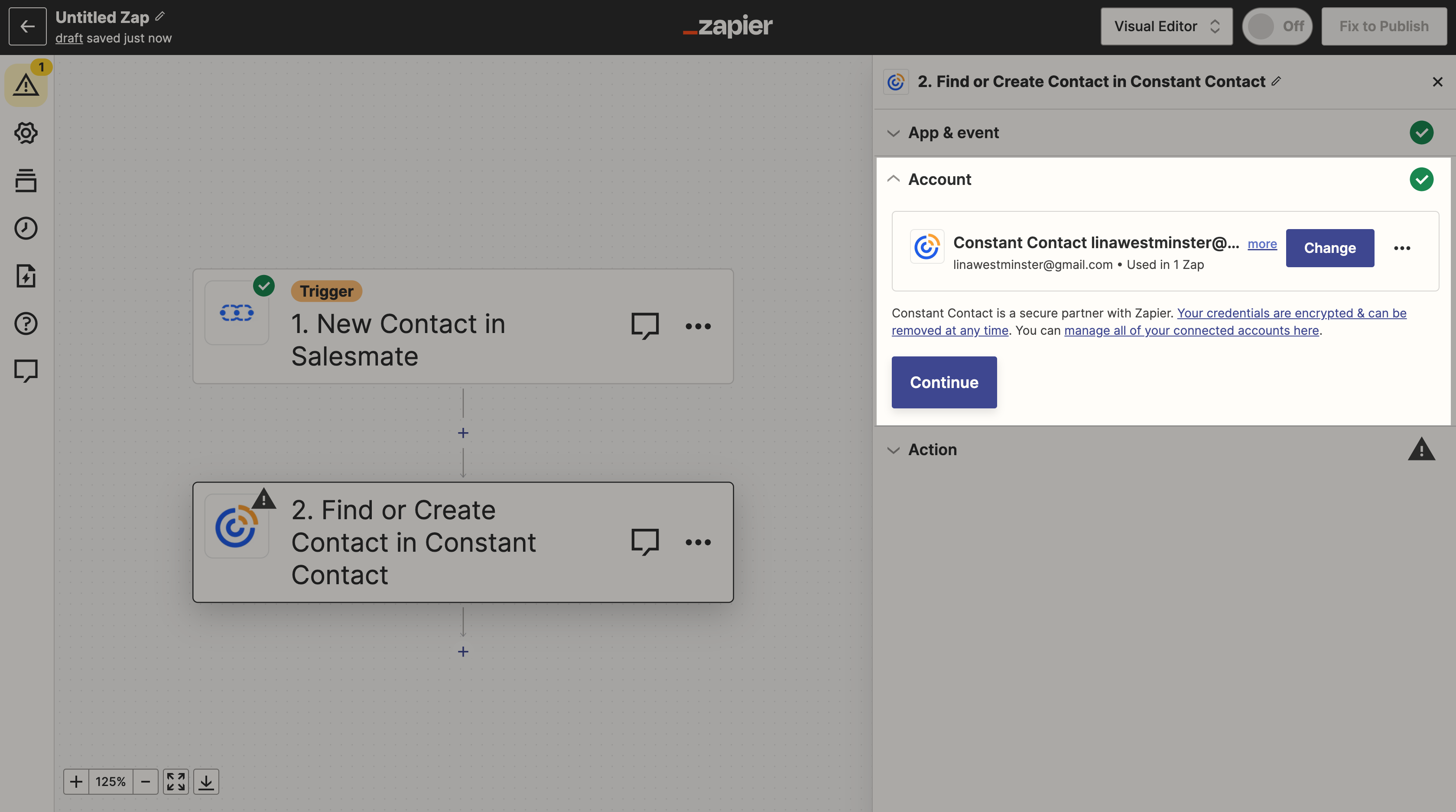This screenshot has height=812, width=1456.
Task: Open manage all connected accounts link
Action: click(1192, 330)
